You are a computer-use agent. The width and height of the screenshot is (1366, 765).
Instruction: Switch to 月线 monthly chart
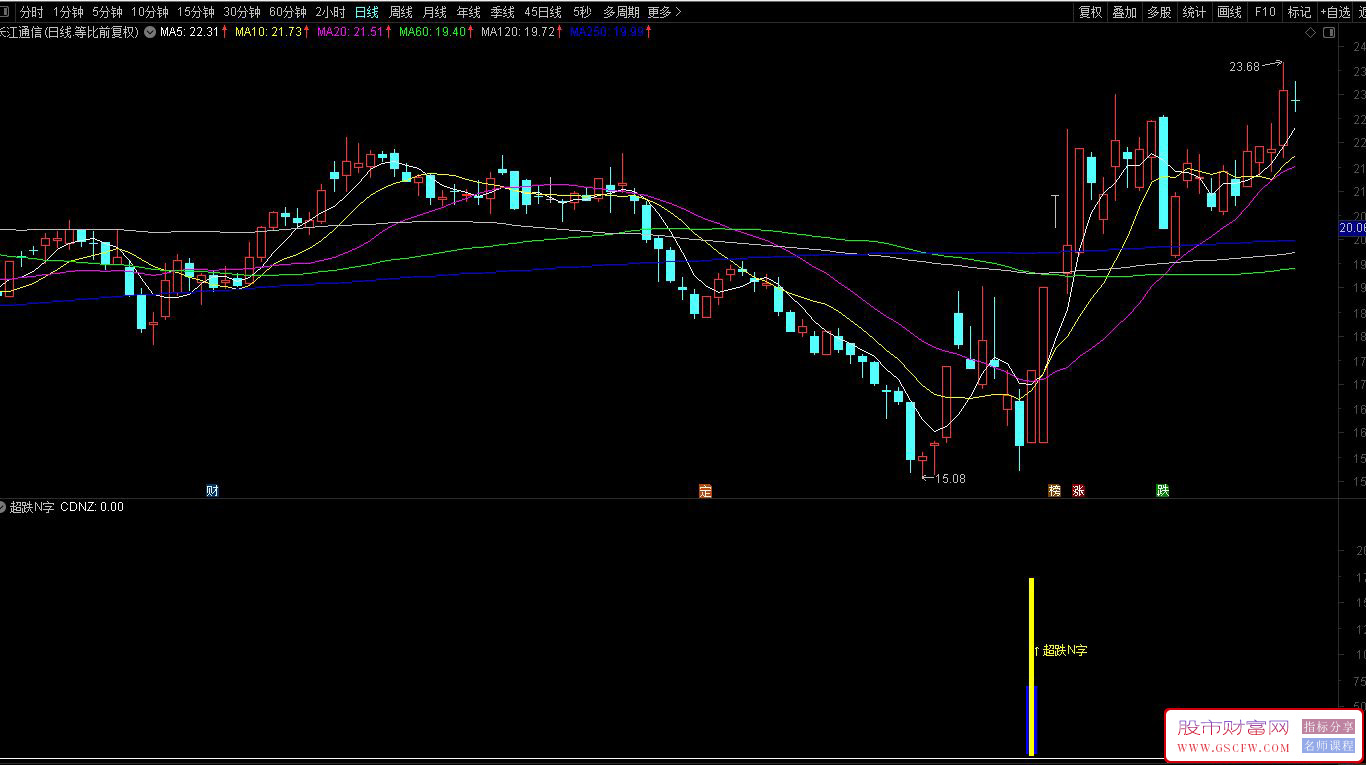(x=434, y=12)
